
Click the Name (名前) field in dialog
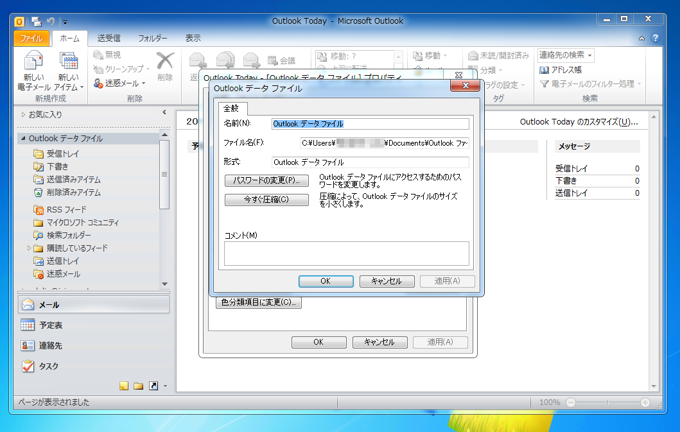point(370,124)
